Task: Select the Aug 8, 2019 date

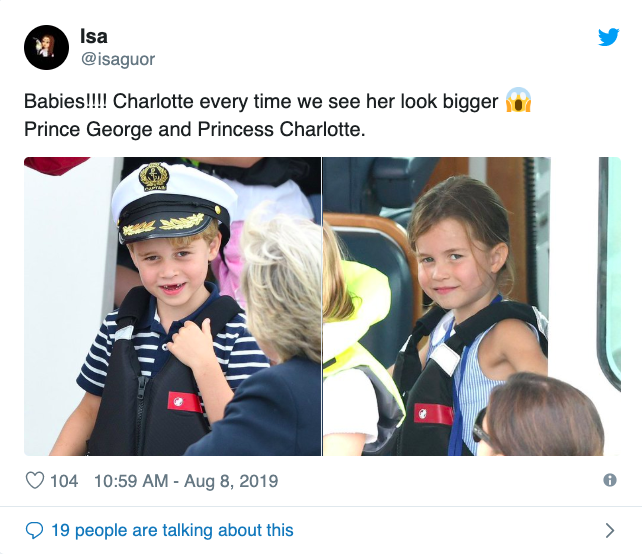Action: [231, 481]
